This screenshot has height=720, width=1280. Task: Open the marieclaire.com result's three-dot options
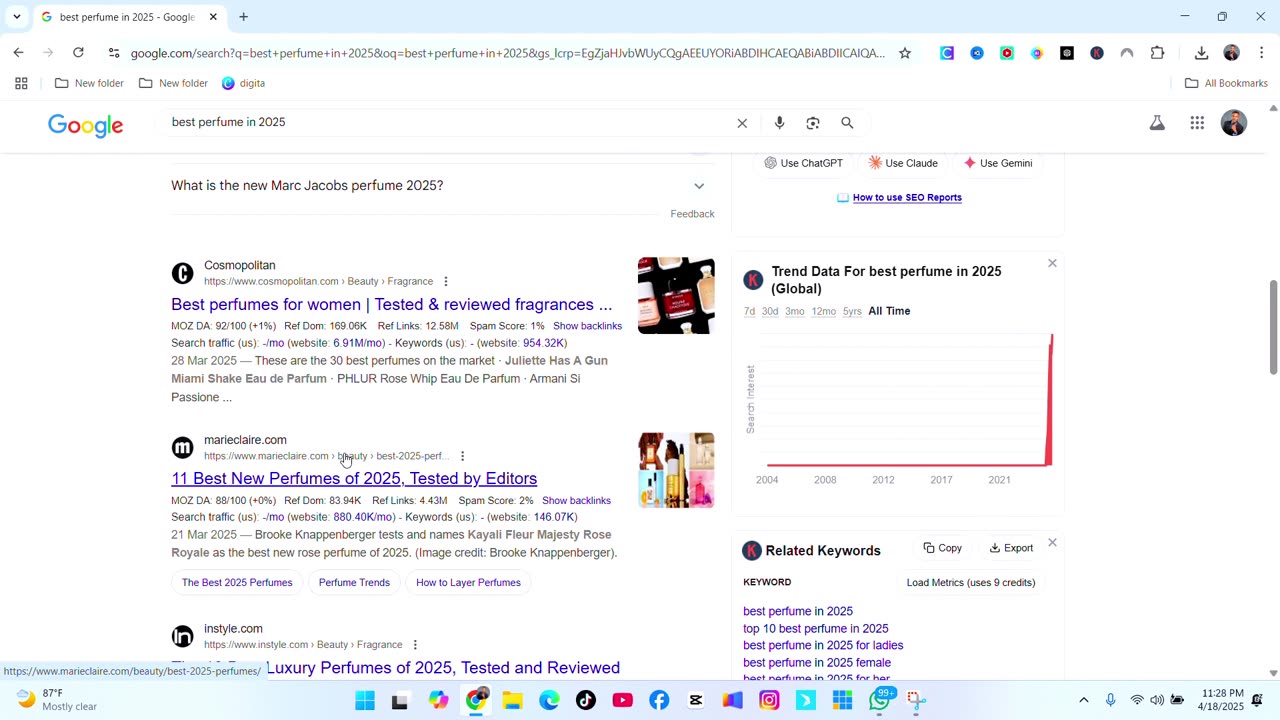(462, 456)
